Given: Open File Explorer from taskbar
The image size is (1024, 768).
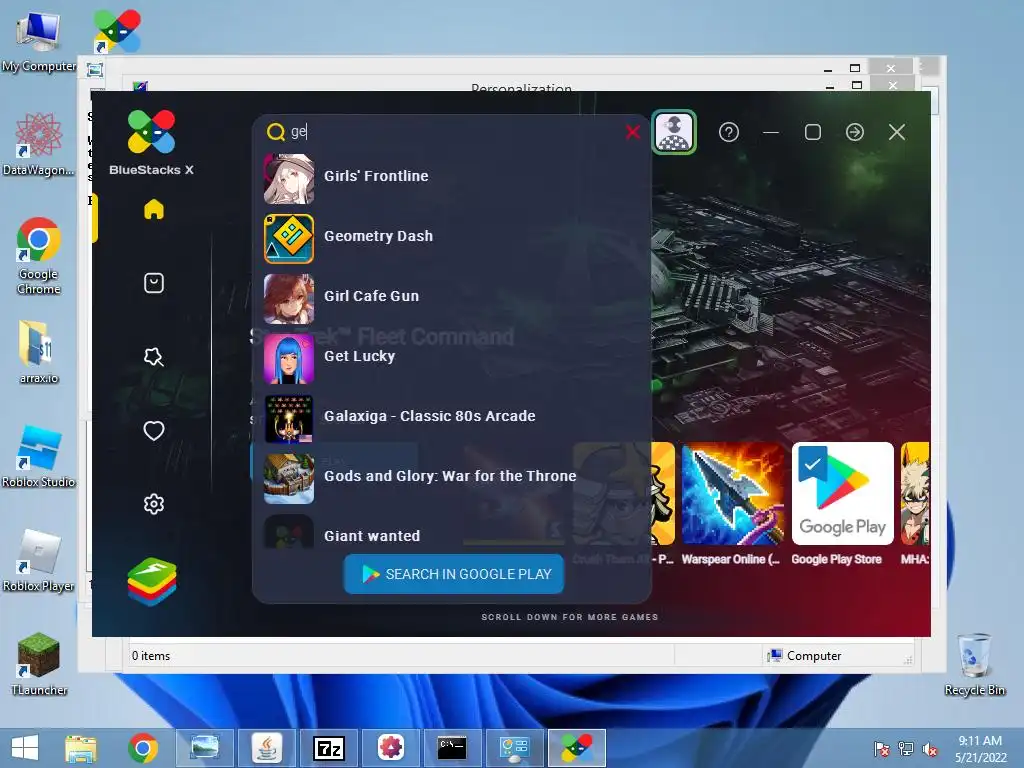Looking at the screenshot, I should (x=81, y=748).
